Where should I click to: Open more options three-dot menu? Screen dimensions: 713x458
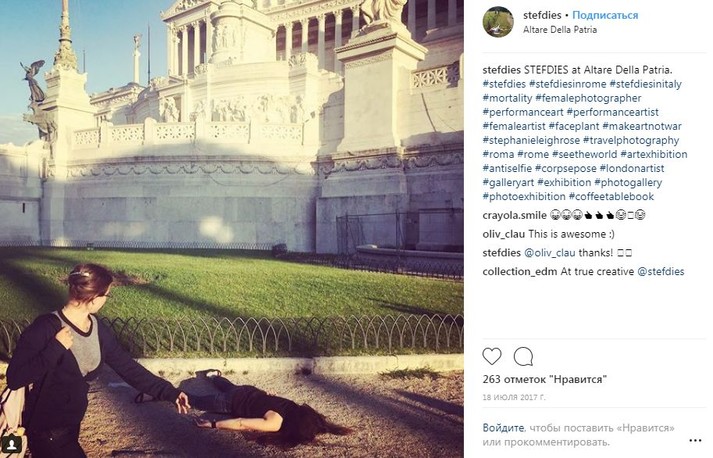[695, 440]
